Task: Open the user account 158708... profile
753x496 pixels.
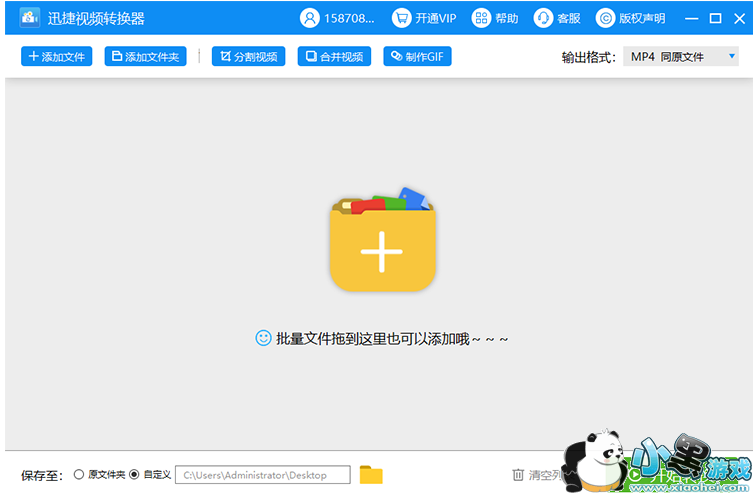Action: tap(337, 18)
